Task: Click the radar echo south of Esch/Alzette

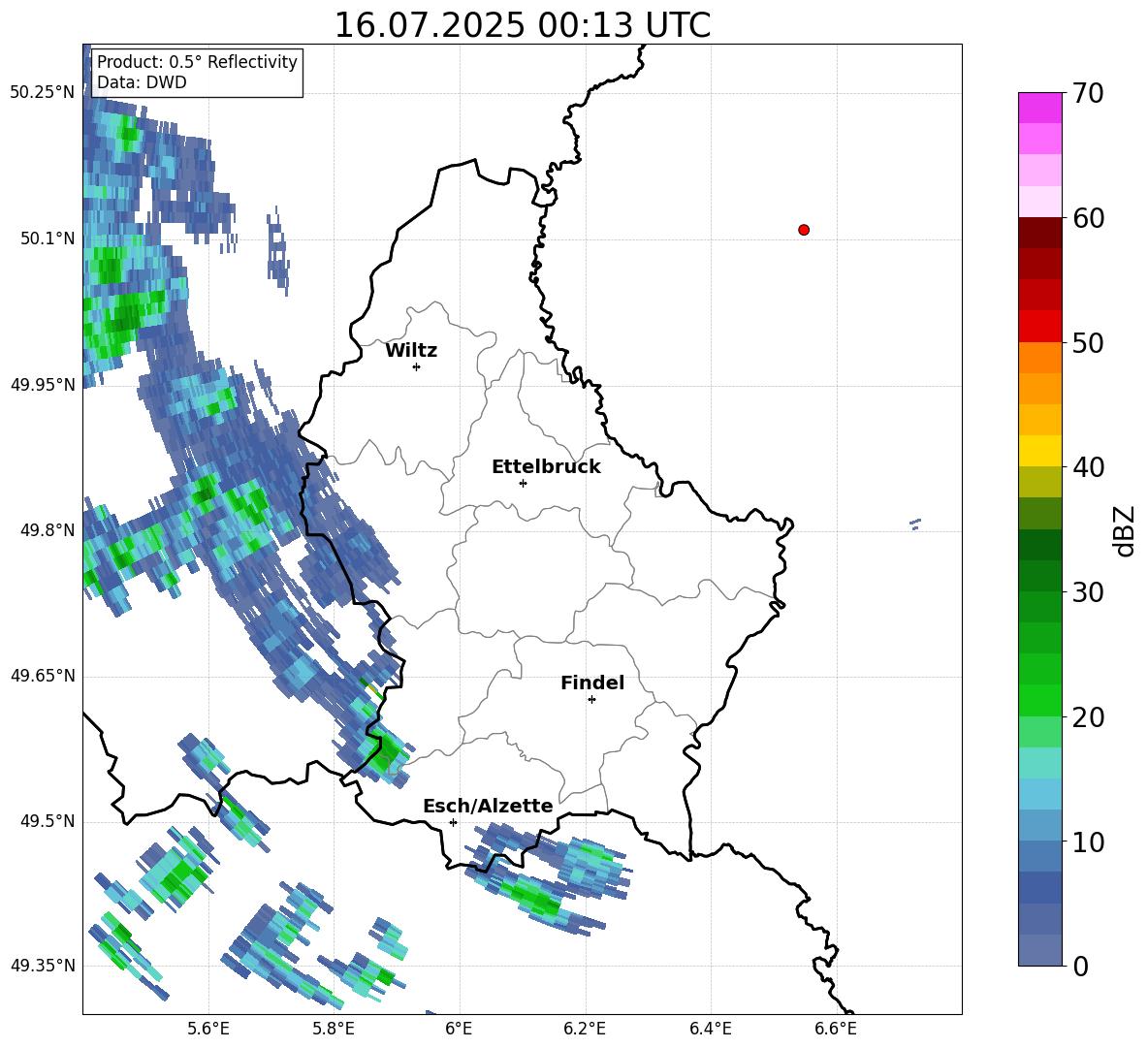Action: click(548, 878)
